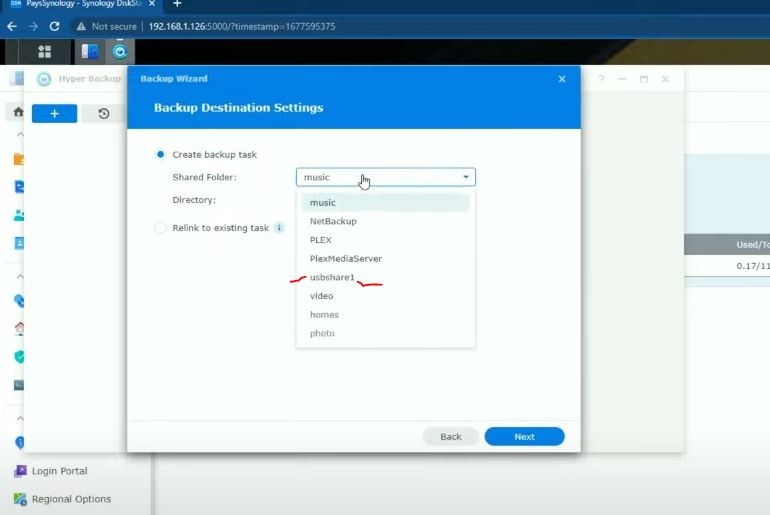Click the browser address bar URL

tap(242, 27)
